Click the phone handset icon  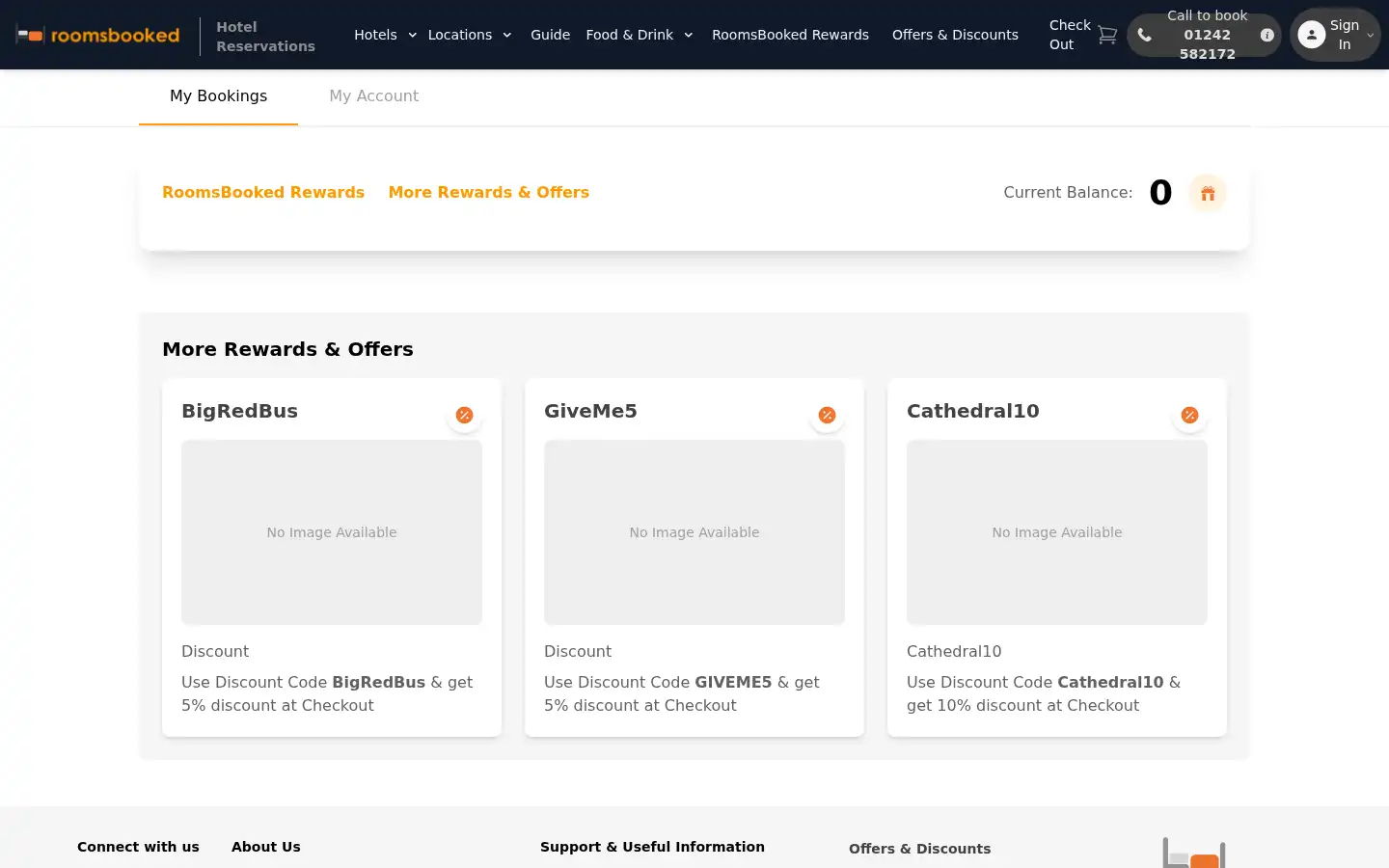click(x=1144, y=35)
